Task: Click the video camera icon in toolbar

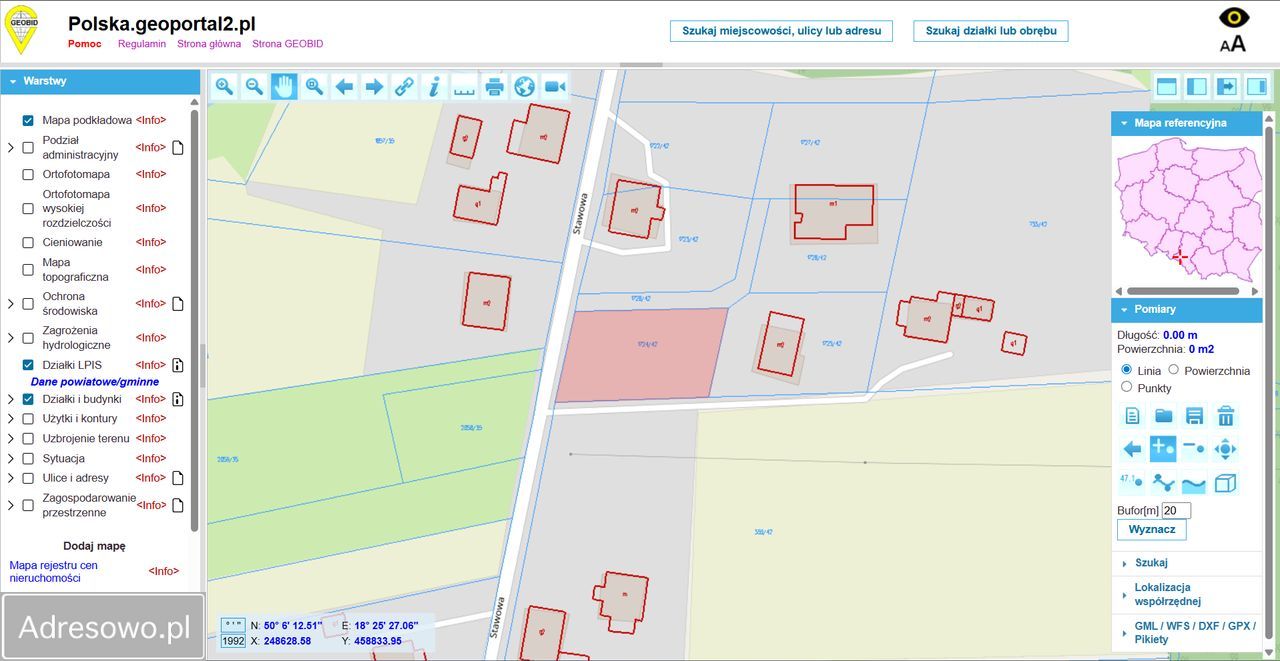Action: pyautogui.click(x=554, y=87)
